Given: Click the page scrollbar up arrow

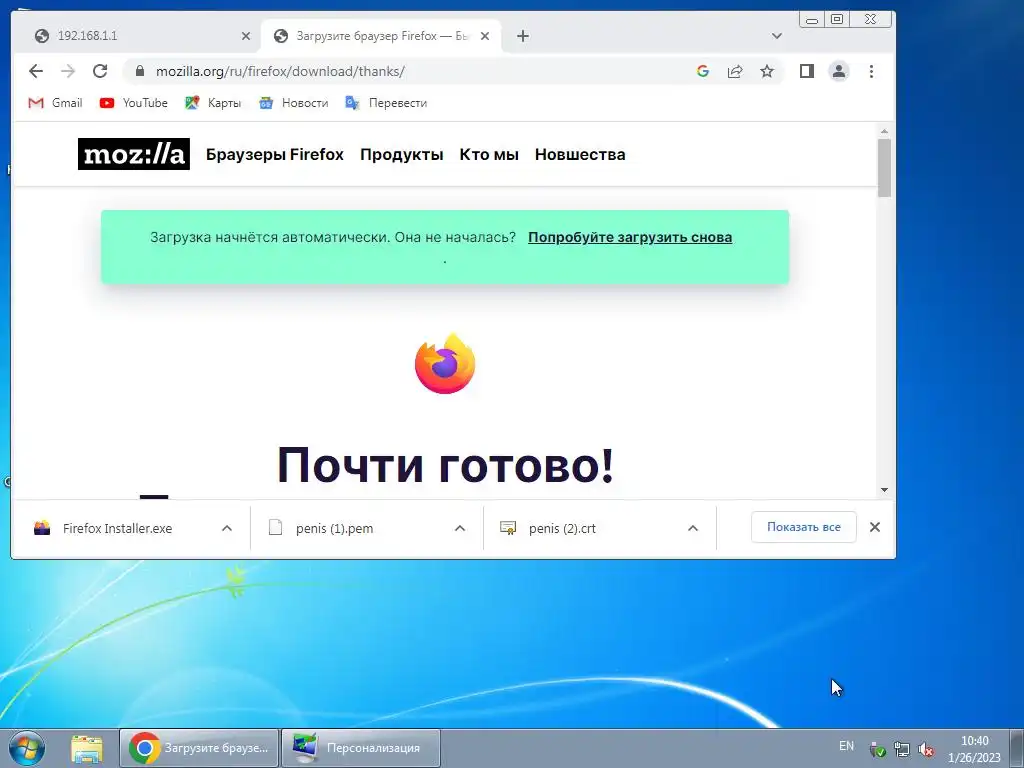Looking at the screenshot, I should coord(884,131).
